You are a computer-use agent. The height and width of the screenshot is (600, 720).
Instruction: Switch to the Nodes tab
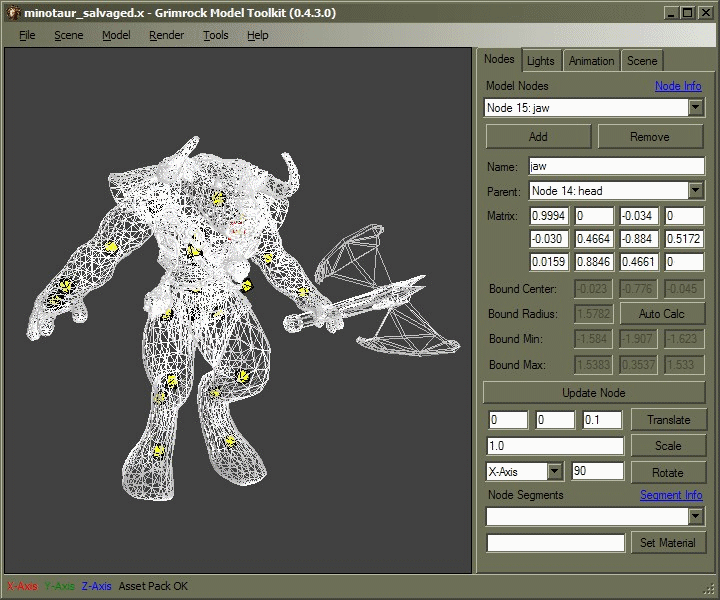click(x=499, y=59)
